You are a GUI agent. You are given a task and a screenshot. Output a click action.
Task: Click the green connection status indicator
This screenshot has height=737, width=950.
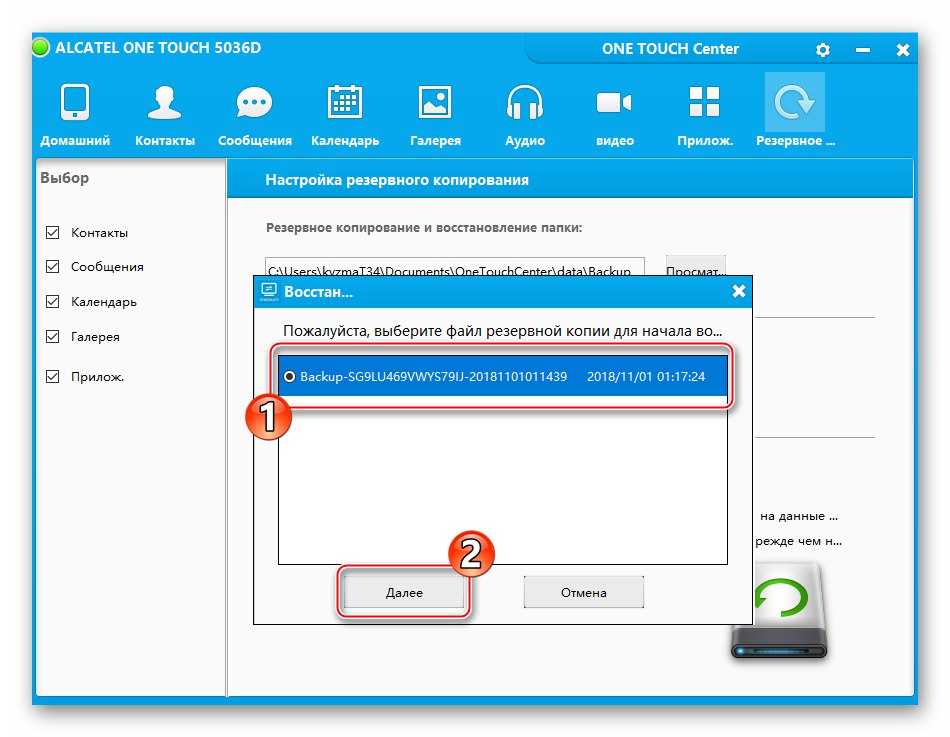pyautogui.click(x=41, y=47)
